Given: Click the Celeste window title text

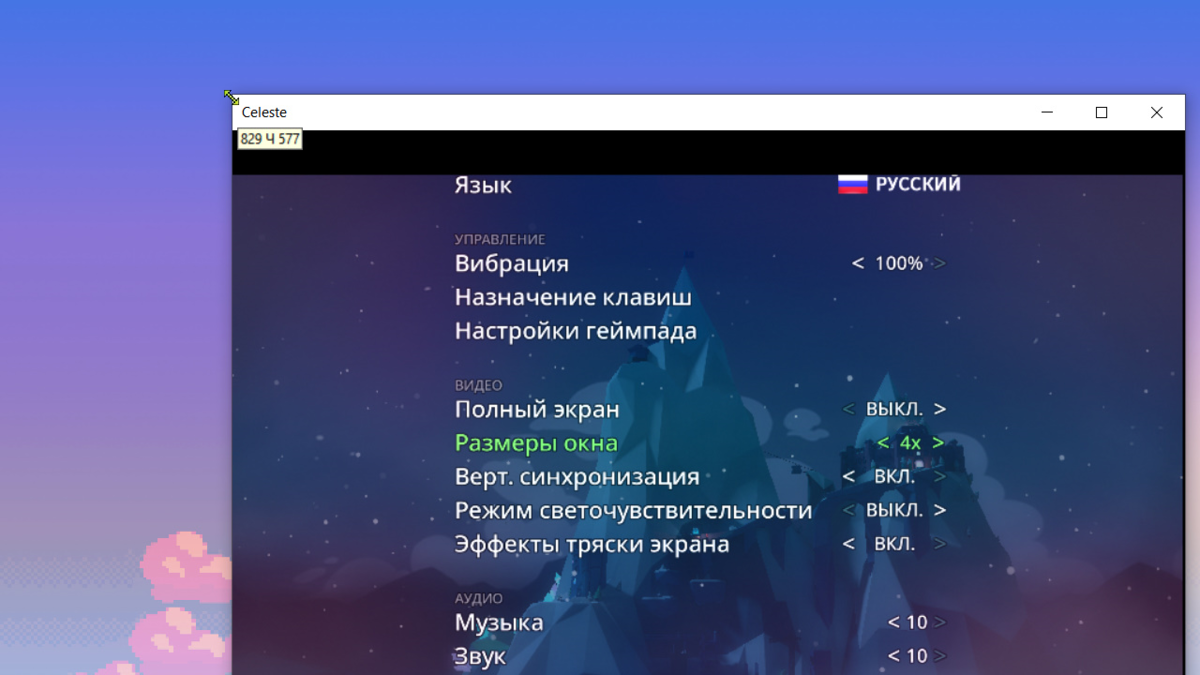Looking at the screenshot, I should (264, 112).
